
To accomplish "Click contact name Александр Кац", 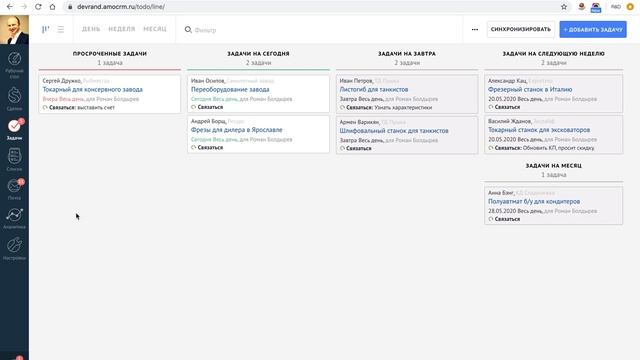I will coord(507,81).
